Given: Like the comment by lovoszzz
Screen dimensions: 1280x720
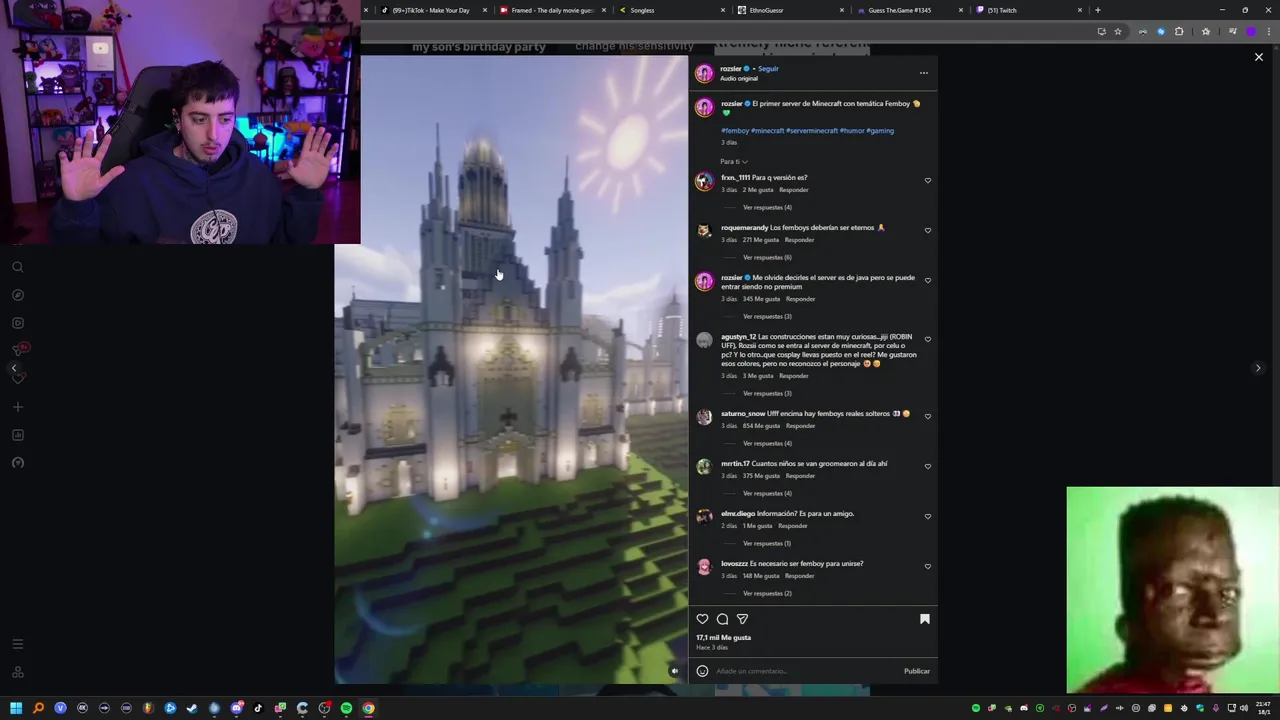Looking at the screenshot, I should click(x=928, y=567).
